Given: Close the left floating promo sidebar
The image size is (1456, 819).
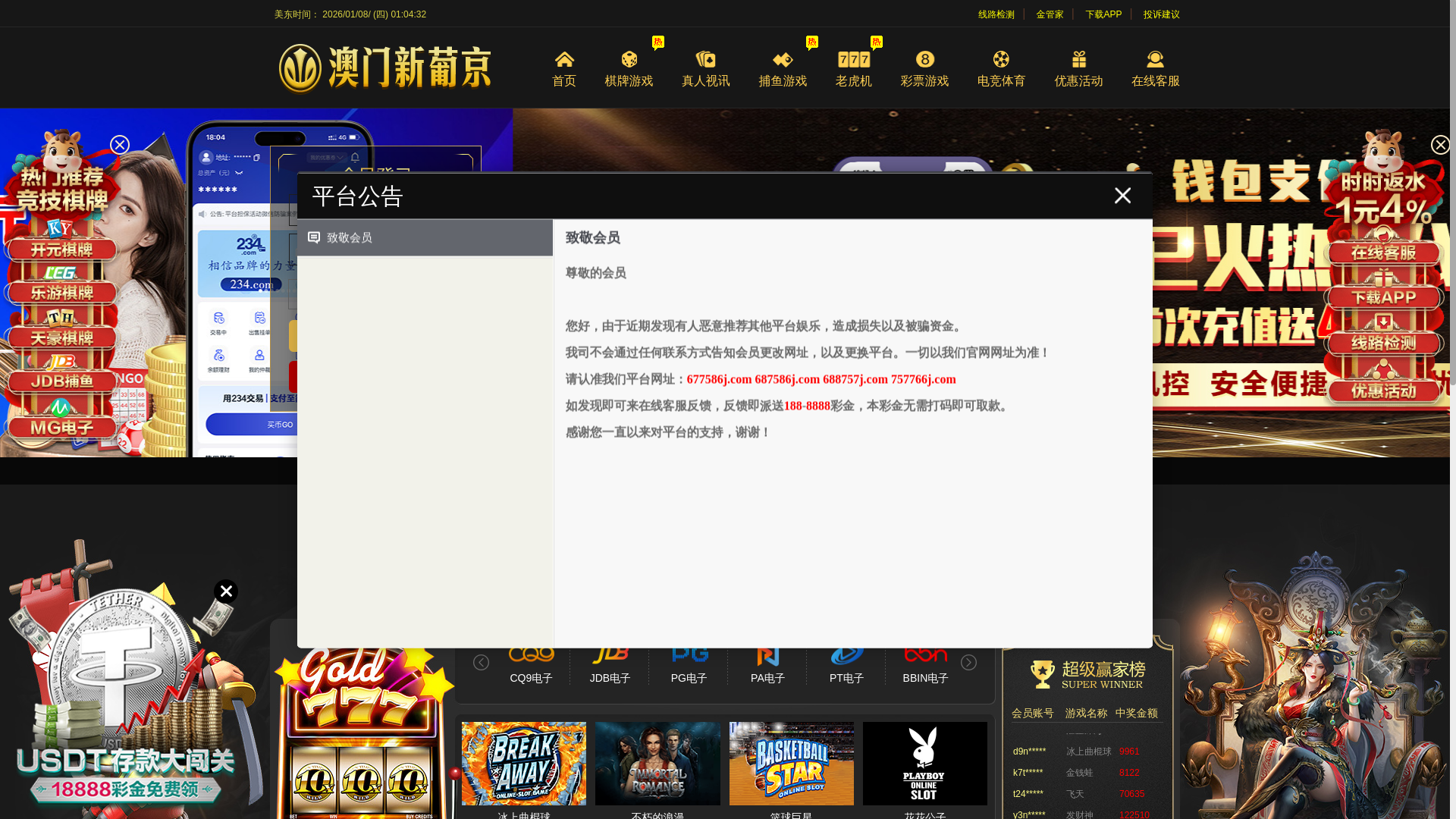Looking at the screenshot, I should (120, 145).
